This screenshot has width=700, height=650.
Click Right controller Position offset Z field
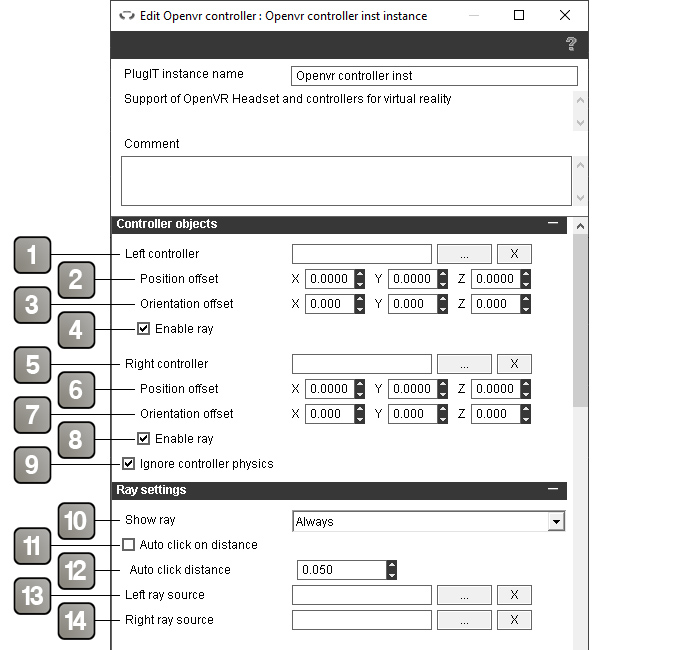click(496, 389)
